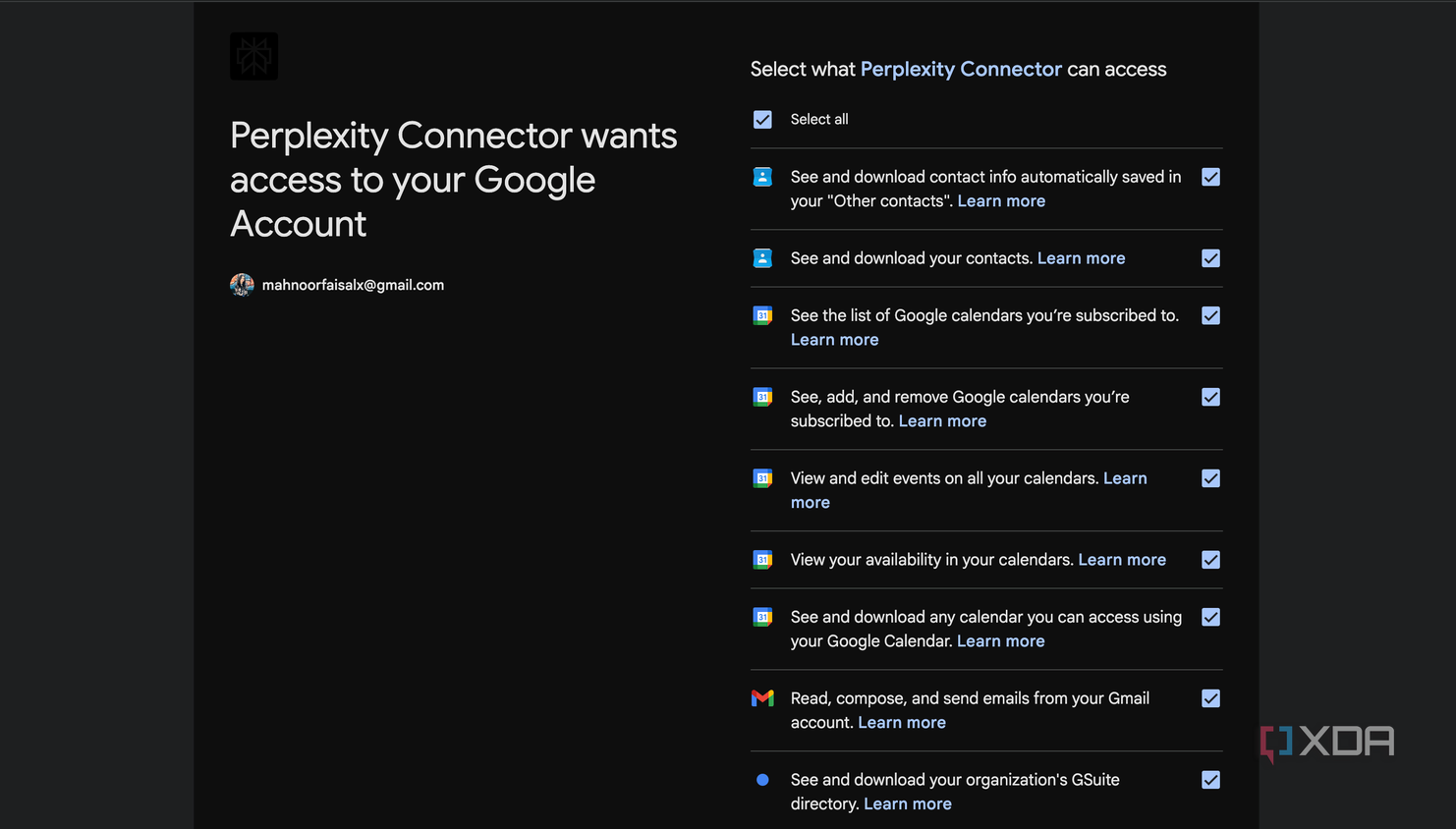The height and width of the screenshot is (829, 1456).
Task: Open the Perplexity Connector link in the heading
Action: [961, 69]
